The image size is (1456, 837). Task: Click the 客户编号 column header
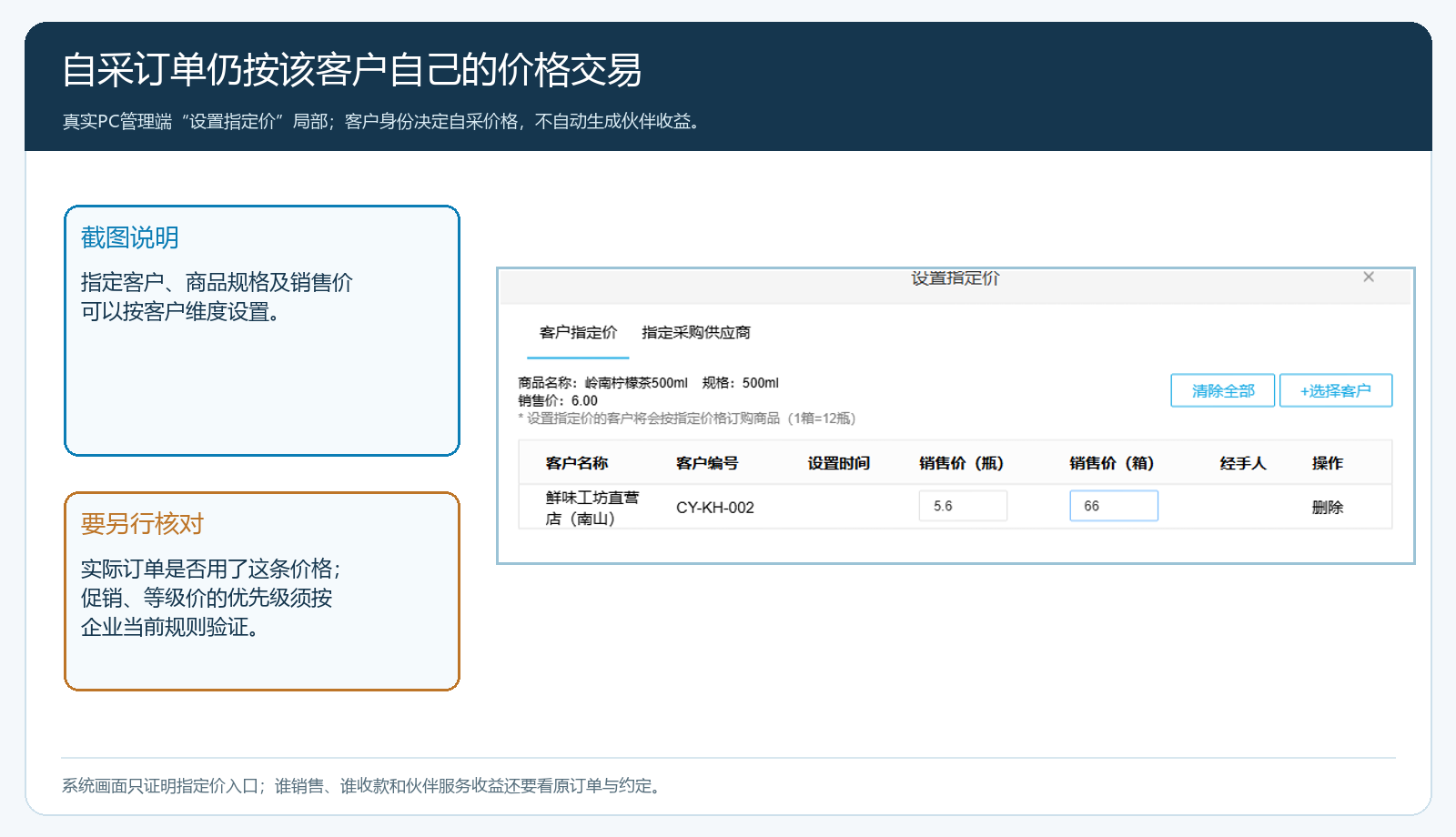(707, 463)
